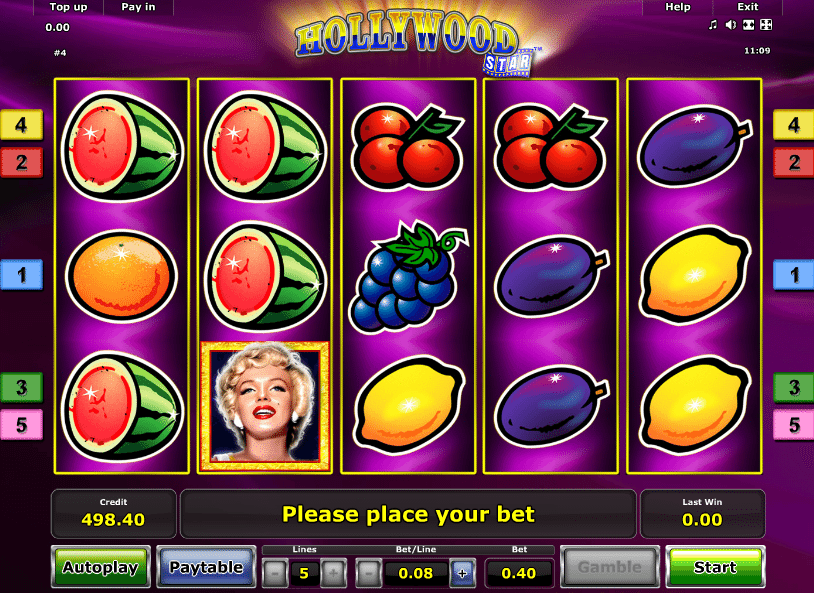The width and height of the screenshot is (814, 593).
Task: Click Exit to leave the game
Action: pos(748,7)
